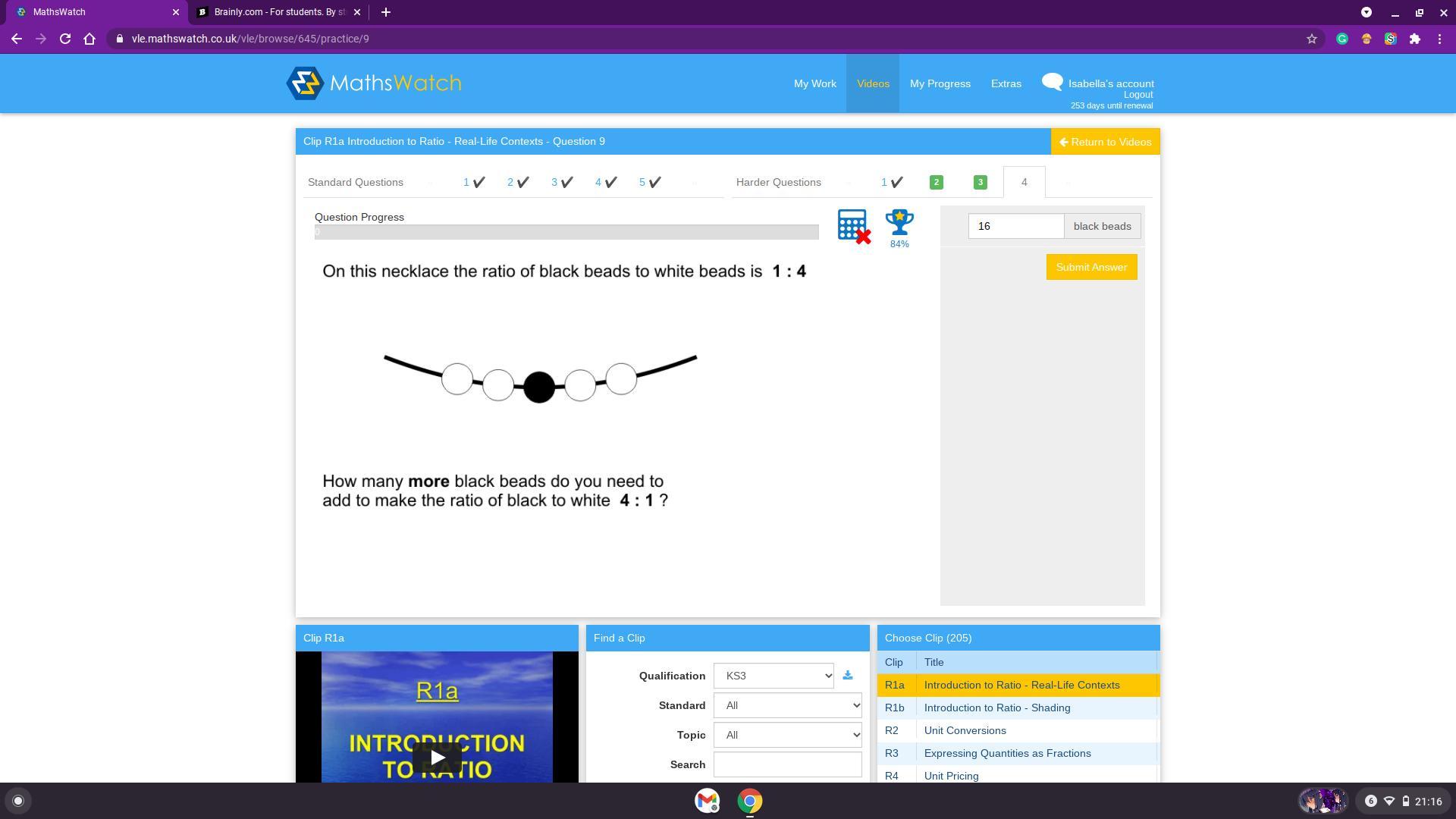The height and width of the screenshot is (819, 1456).
Task: Click the black beads answer field
Action: [1015, 226]
